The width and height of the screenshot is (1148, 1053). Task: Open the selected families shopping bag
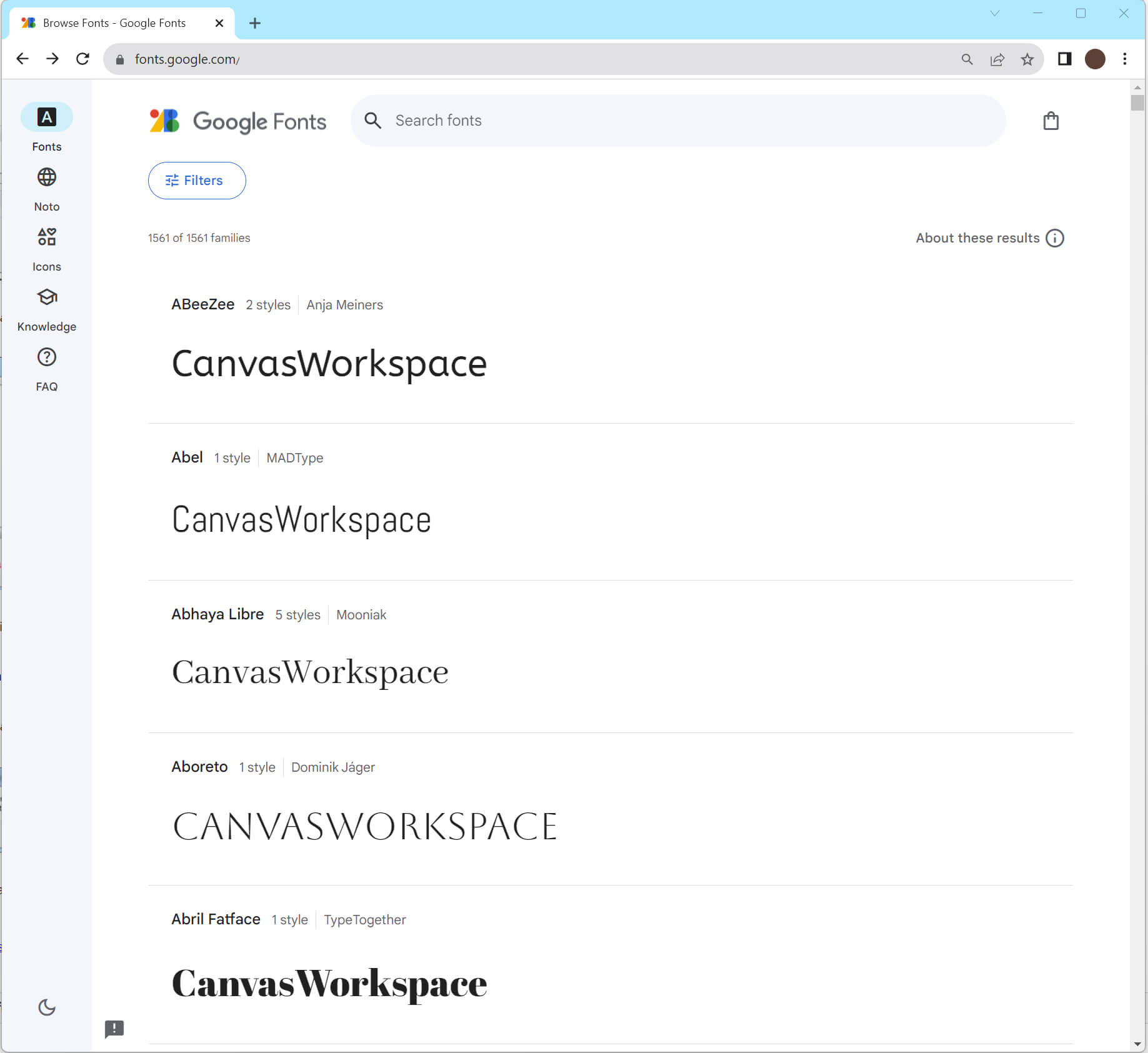tap(1051, 121)
